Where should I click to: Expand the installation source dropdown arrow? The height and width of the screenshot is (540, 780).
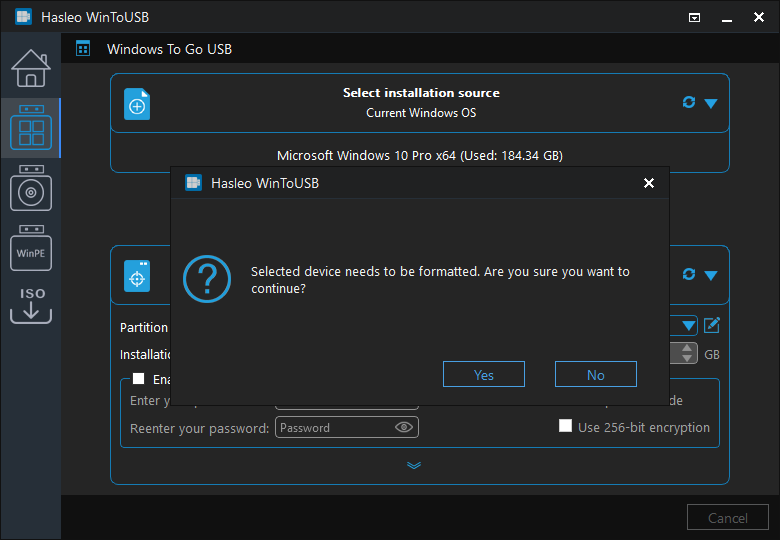(711, 103)
